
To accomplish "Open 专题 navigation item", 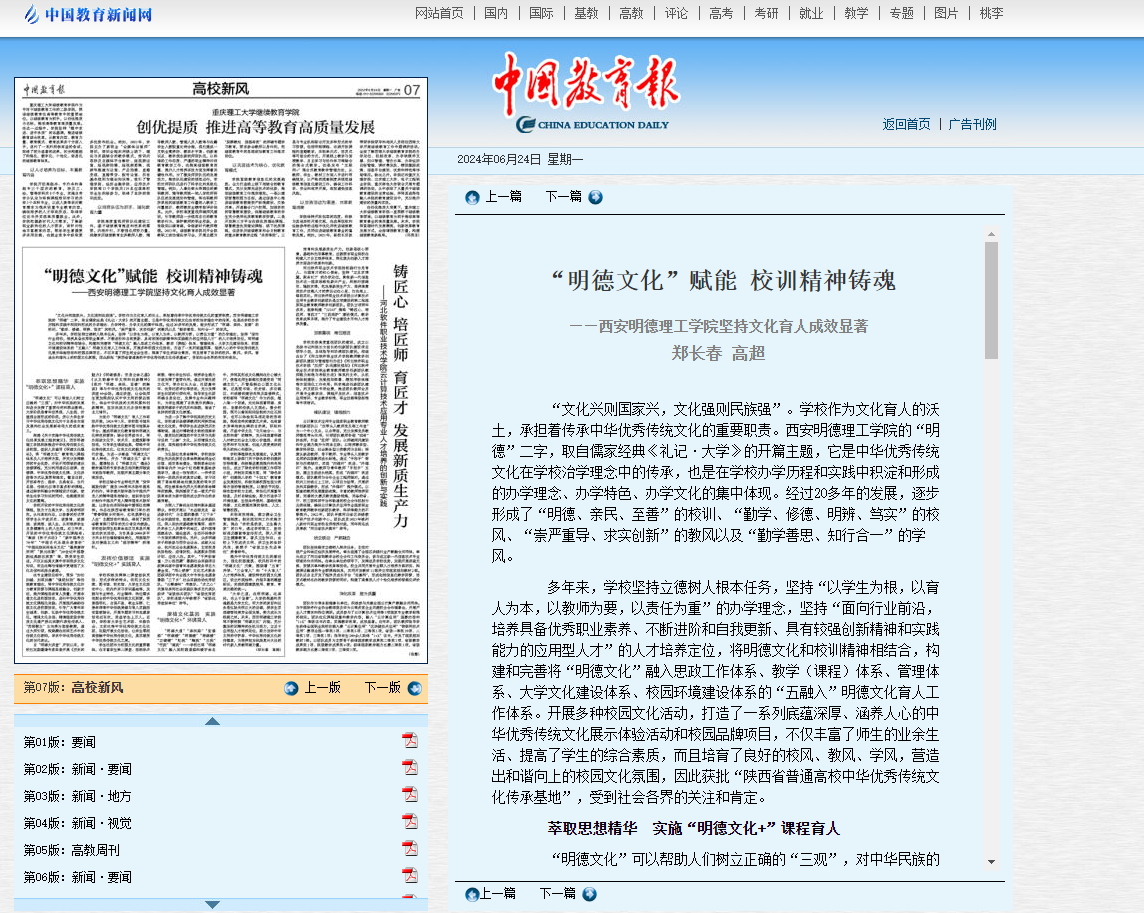I will [x=902, y=13].
